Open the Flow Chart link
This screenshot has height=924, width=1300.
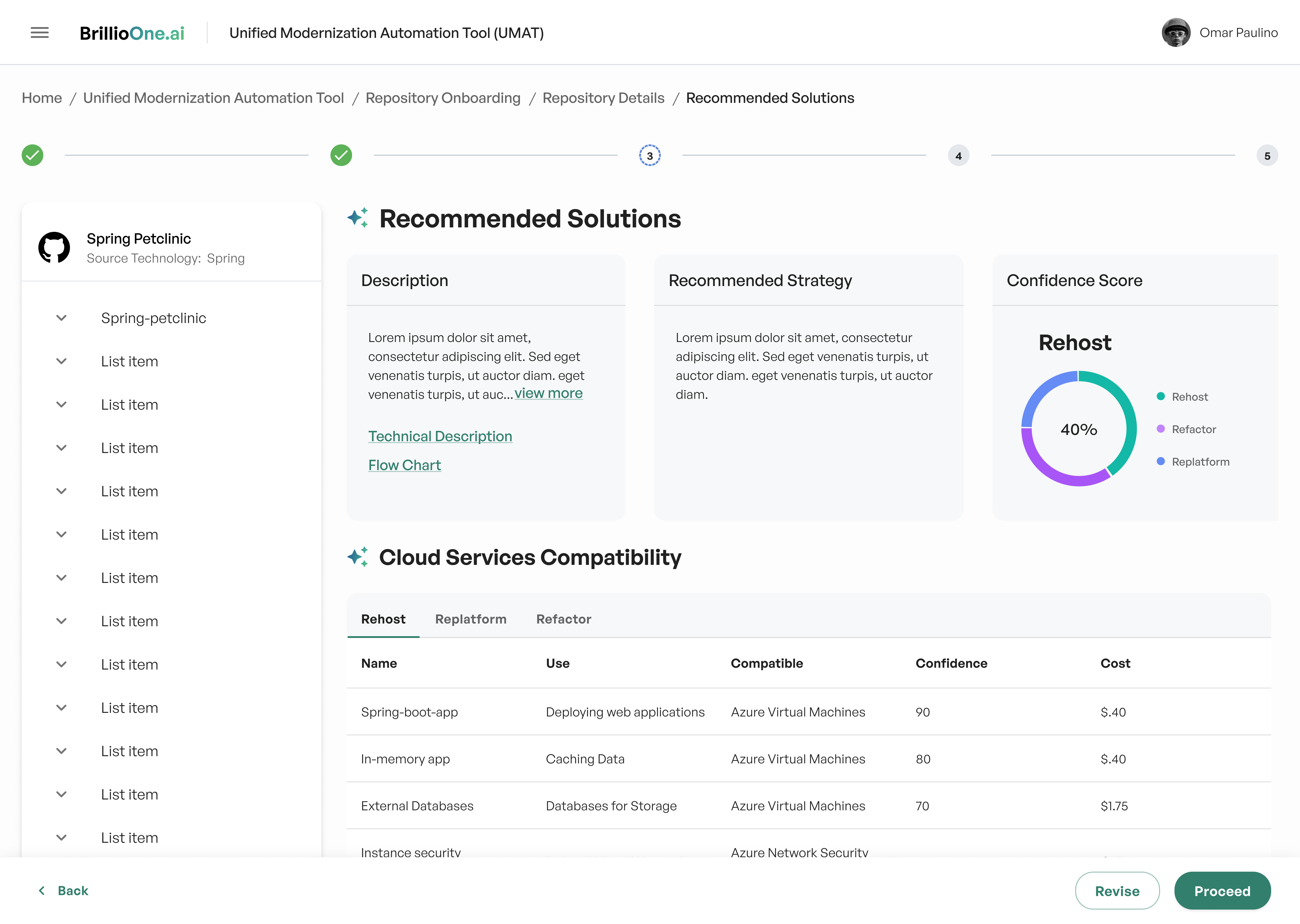pyautogui.click(x=405, y=465)
